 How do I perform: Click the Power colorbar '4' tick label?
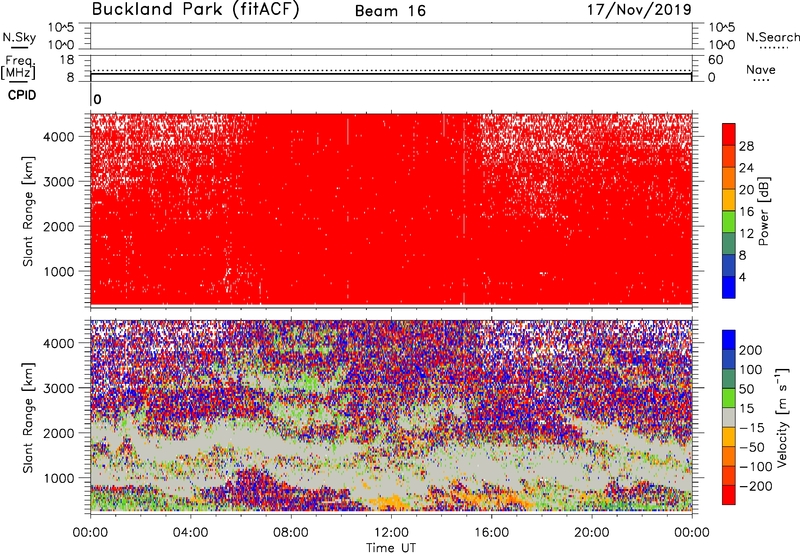[742, 277]
